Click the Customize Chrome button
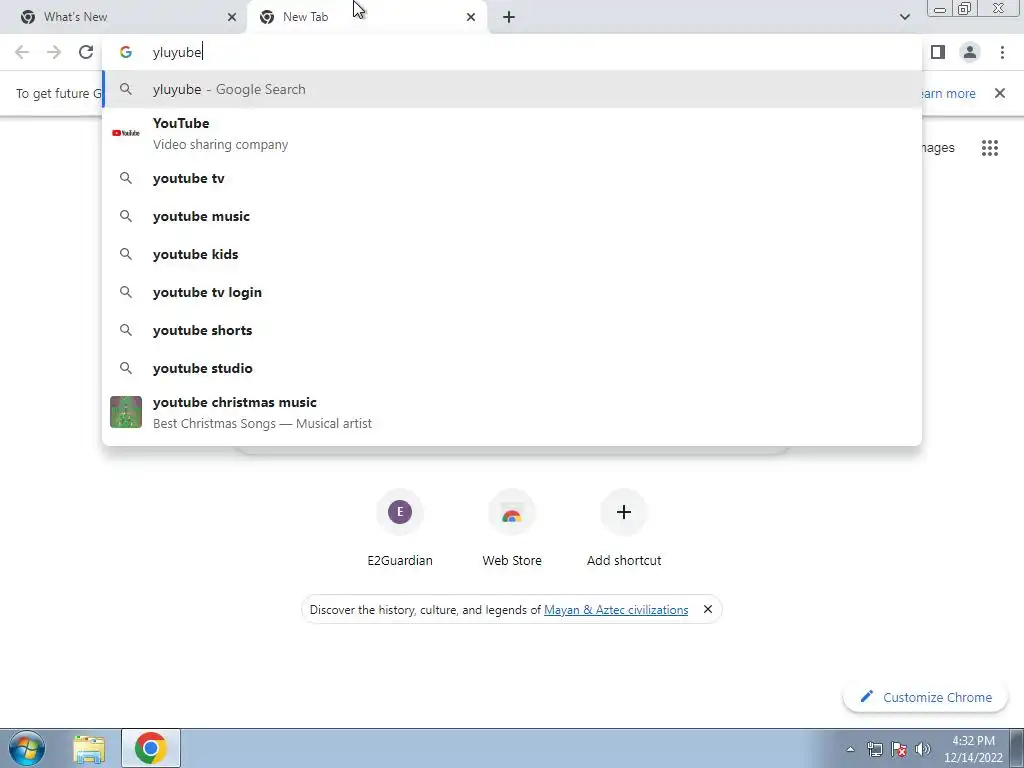 [x=925, y=697]
